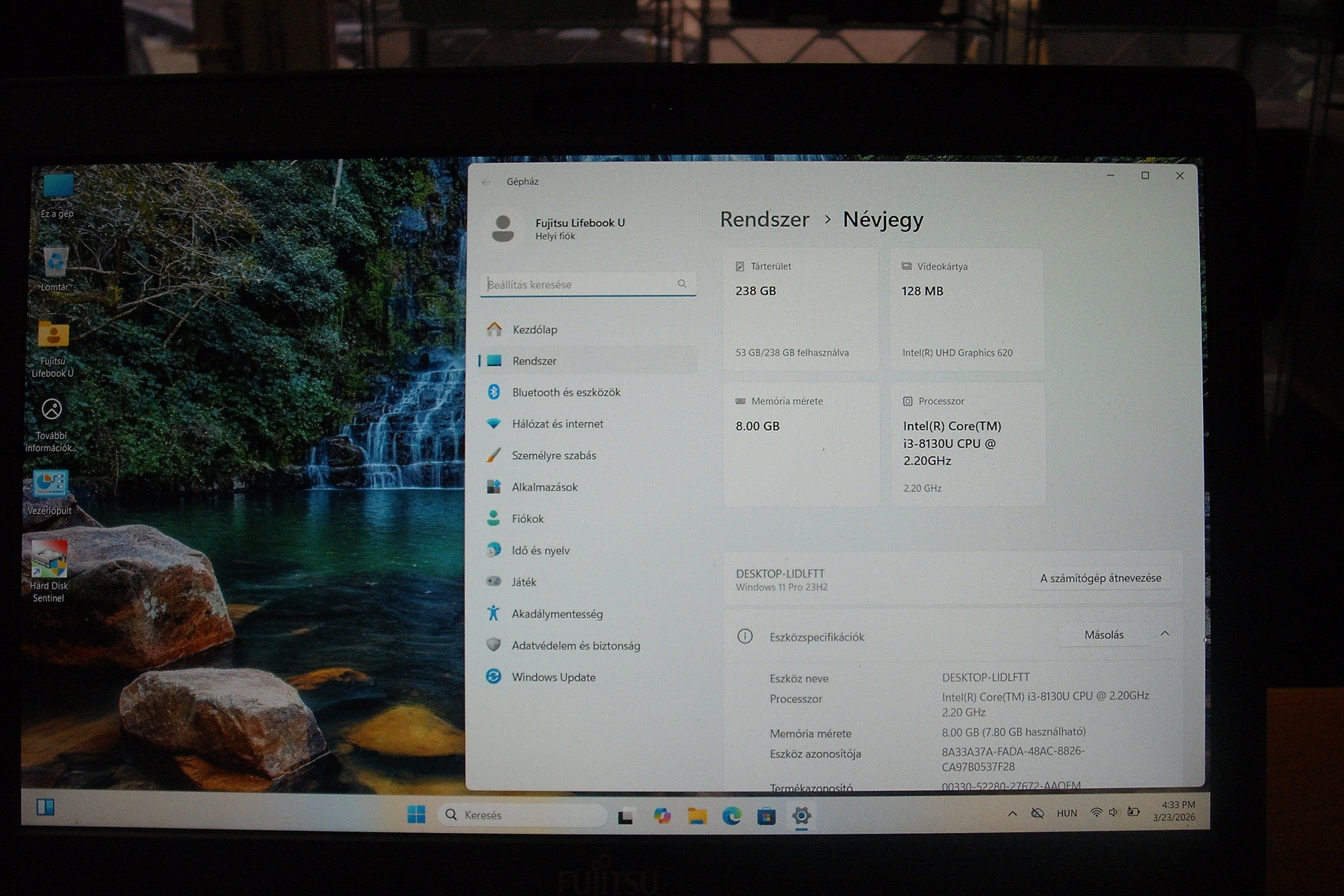Screen dimensions: 1344x896
Task: Select the Vezérlőpult desktop icon
Action: point(50,493)
